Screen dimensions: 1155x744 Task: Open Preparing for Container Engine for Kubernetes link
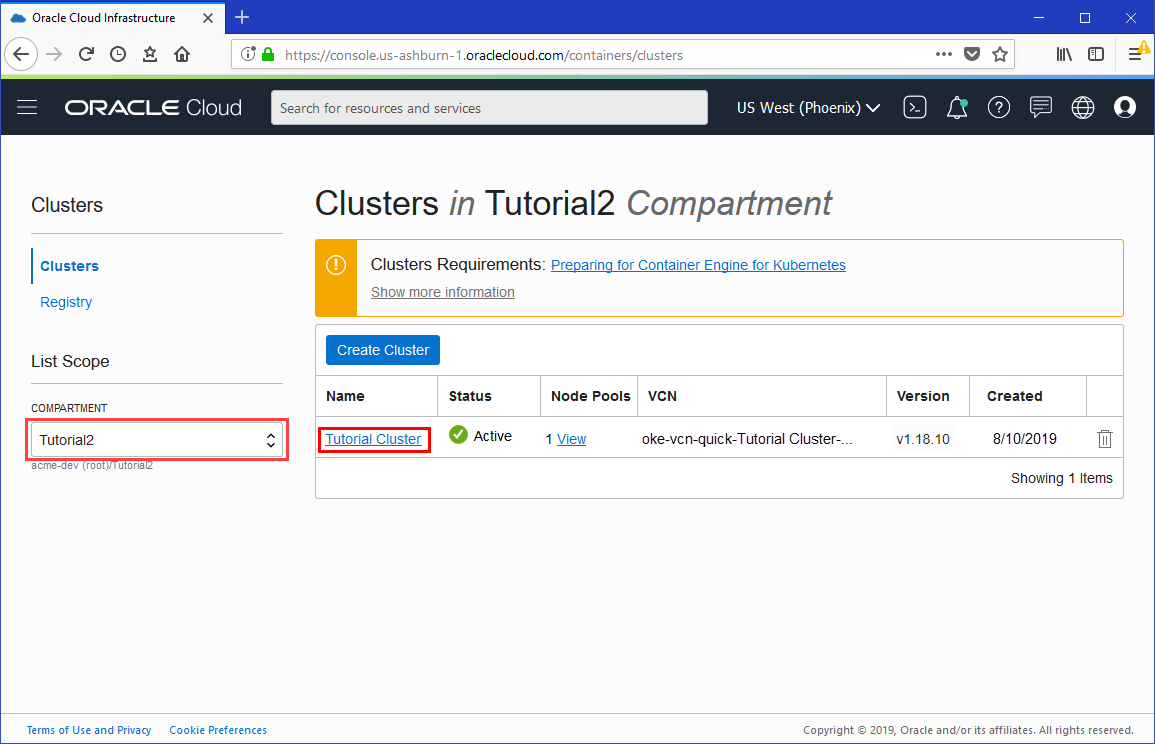pyautogui.click(x=698, y=265)
